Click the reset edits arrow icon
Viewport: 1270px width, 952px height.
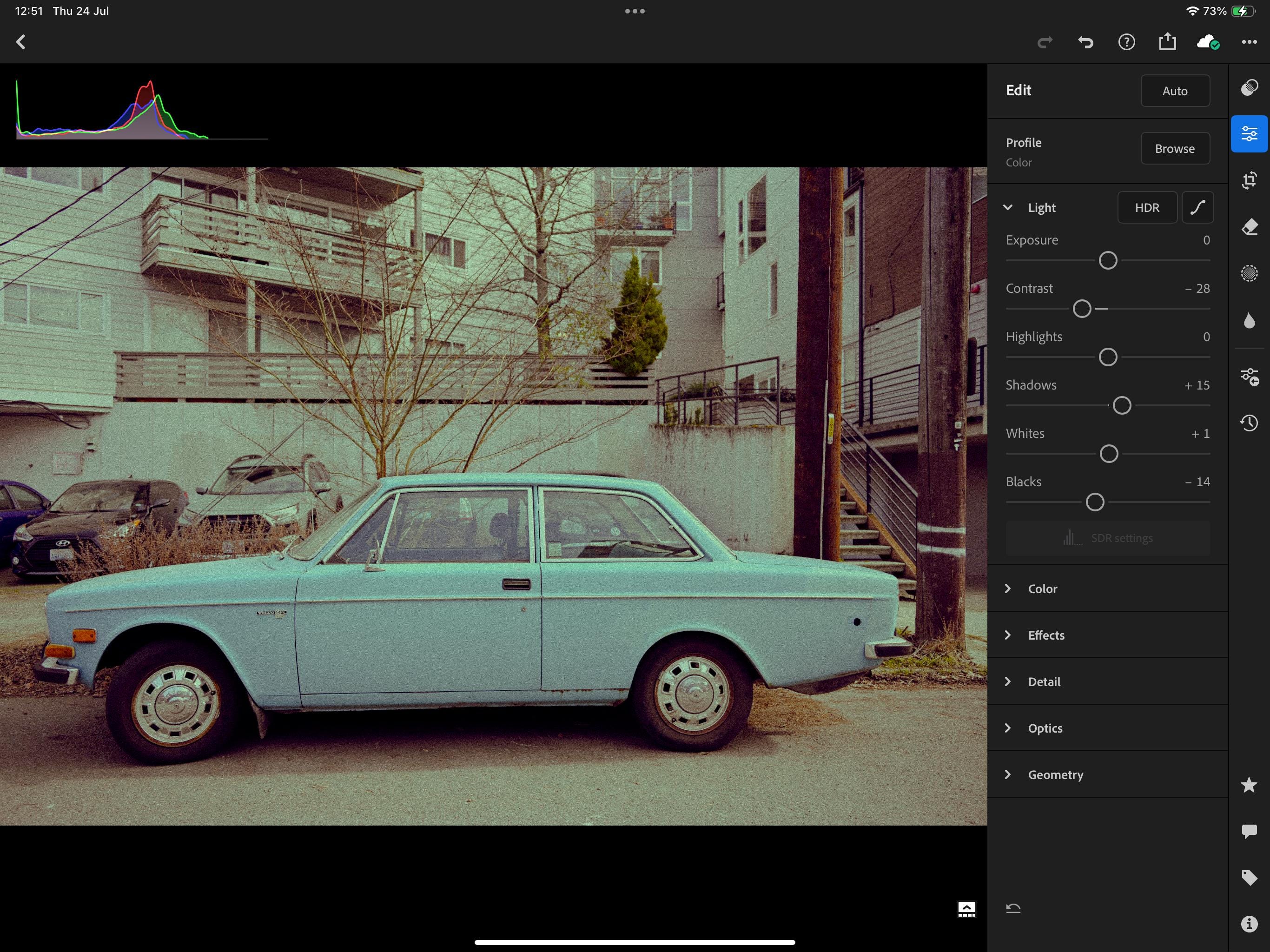[x=1013, y=908]
